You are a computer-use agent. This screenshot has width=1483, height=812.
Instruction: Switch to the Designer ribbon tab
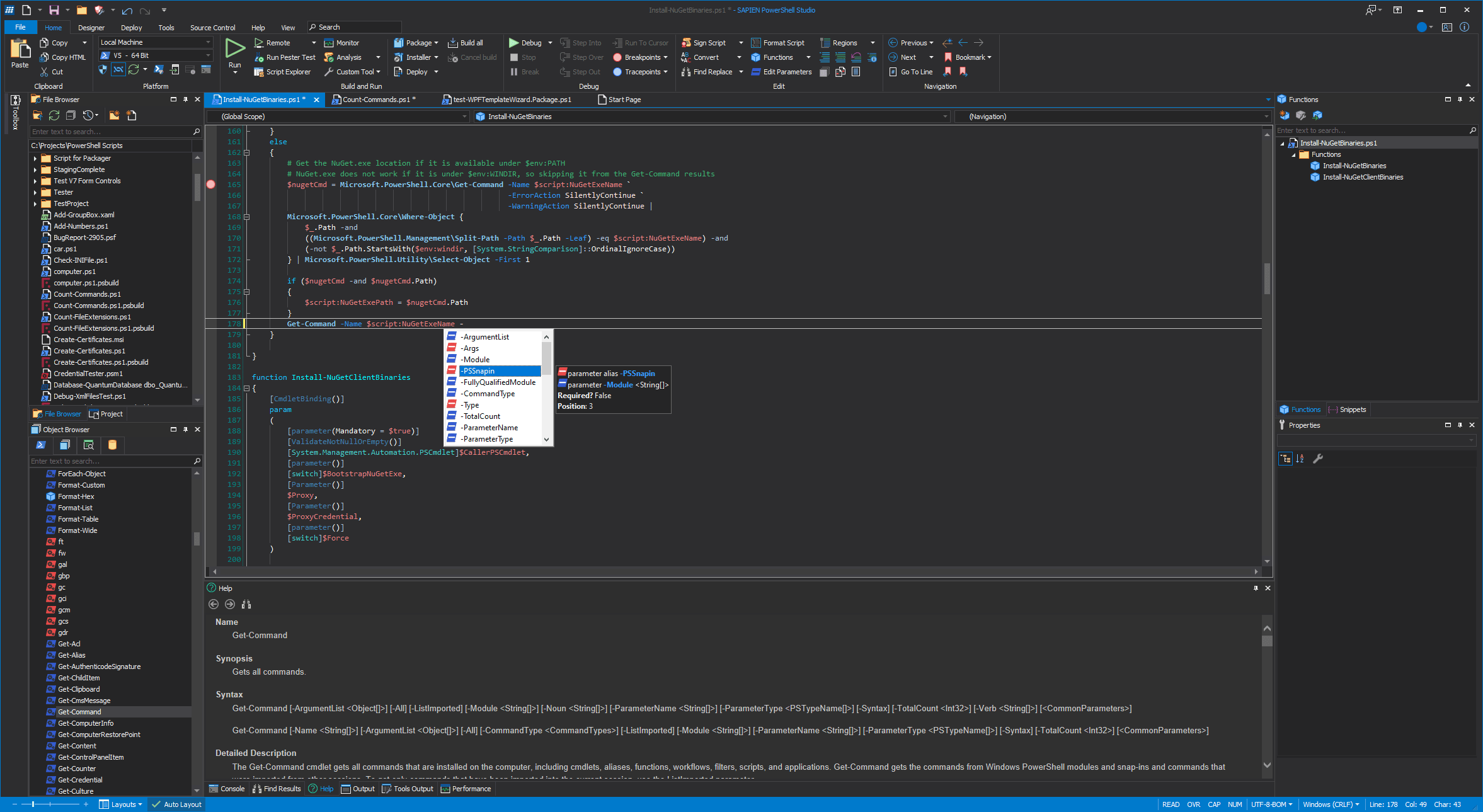coord(91,28)
